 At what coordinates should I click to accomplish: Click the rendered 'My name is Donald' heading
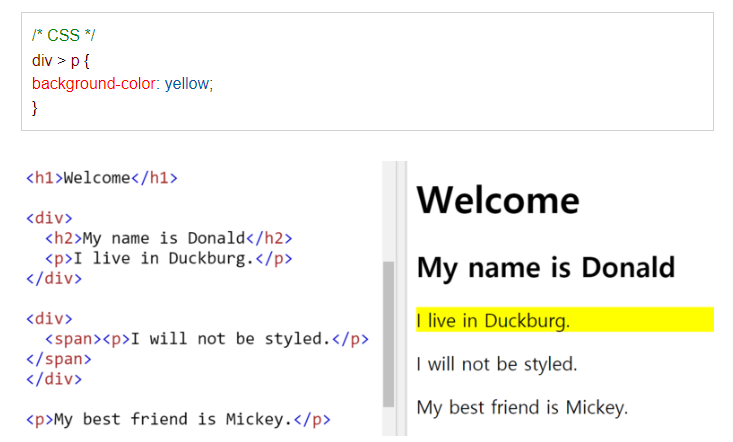[546, 268]
